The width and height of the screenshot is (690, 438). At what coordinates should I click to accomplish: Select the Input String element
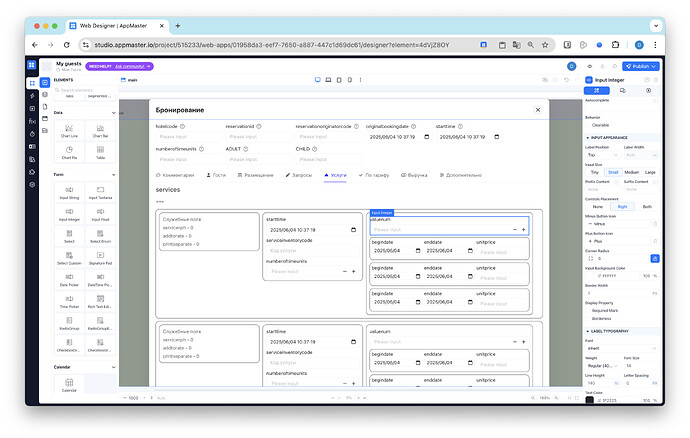[x=69, y=192]
